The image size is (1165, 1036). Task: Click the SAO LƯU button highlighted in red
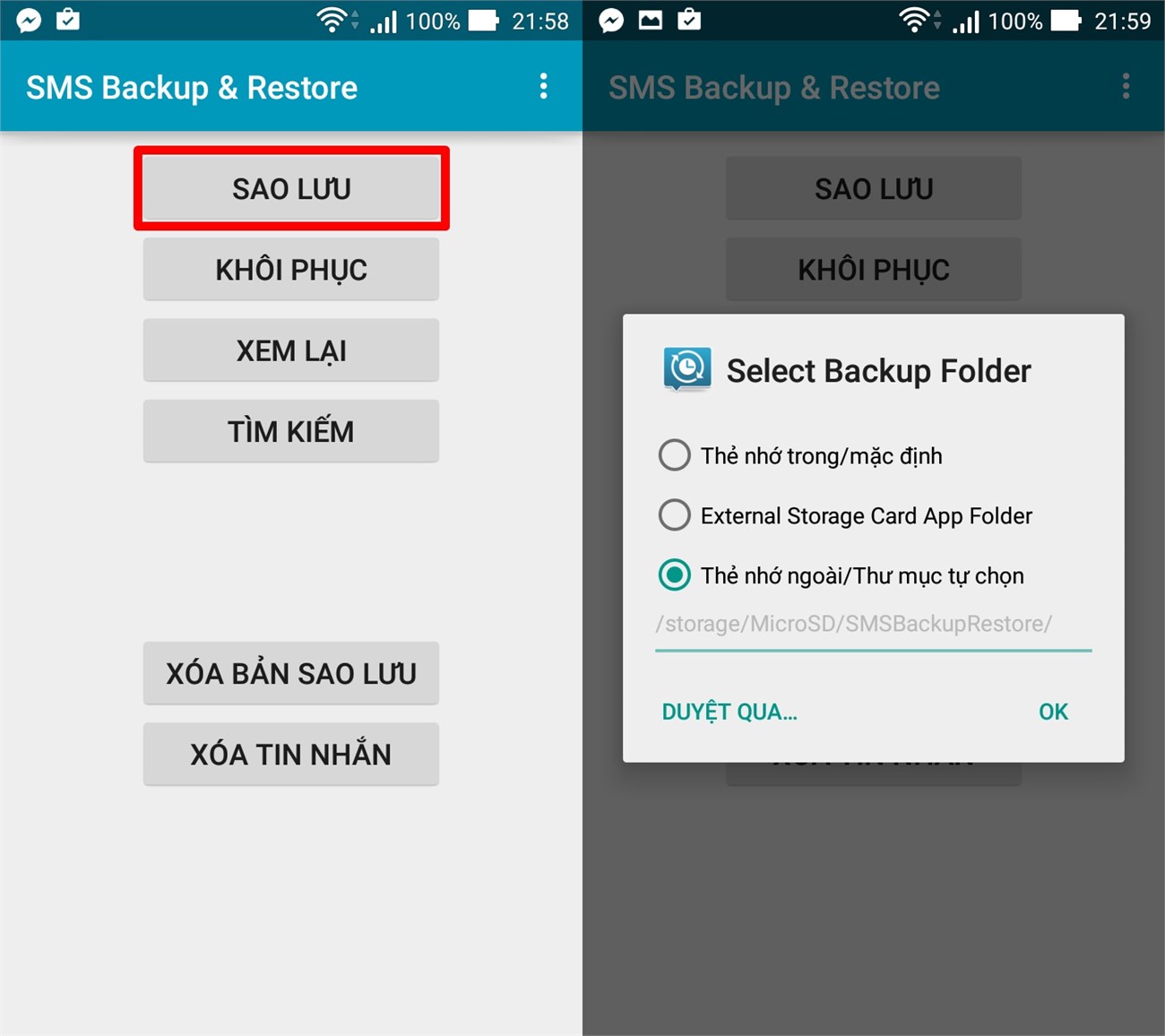tap(291, 188)
